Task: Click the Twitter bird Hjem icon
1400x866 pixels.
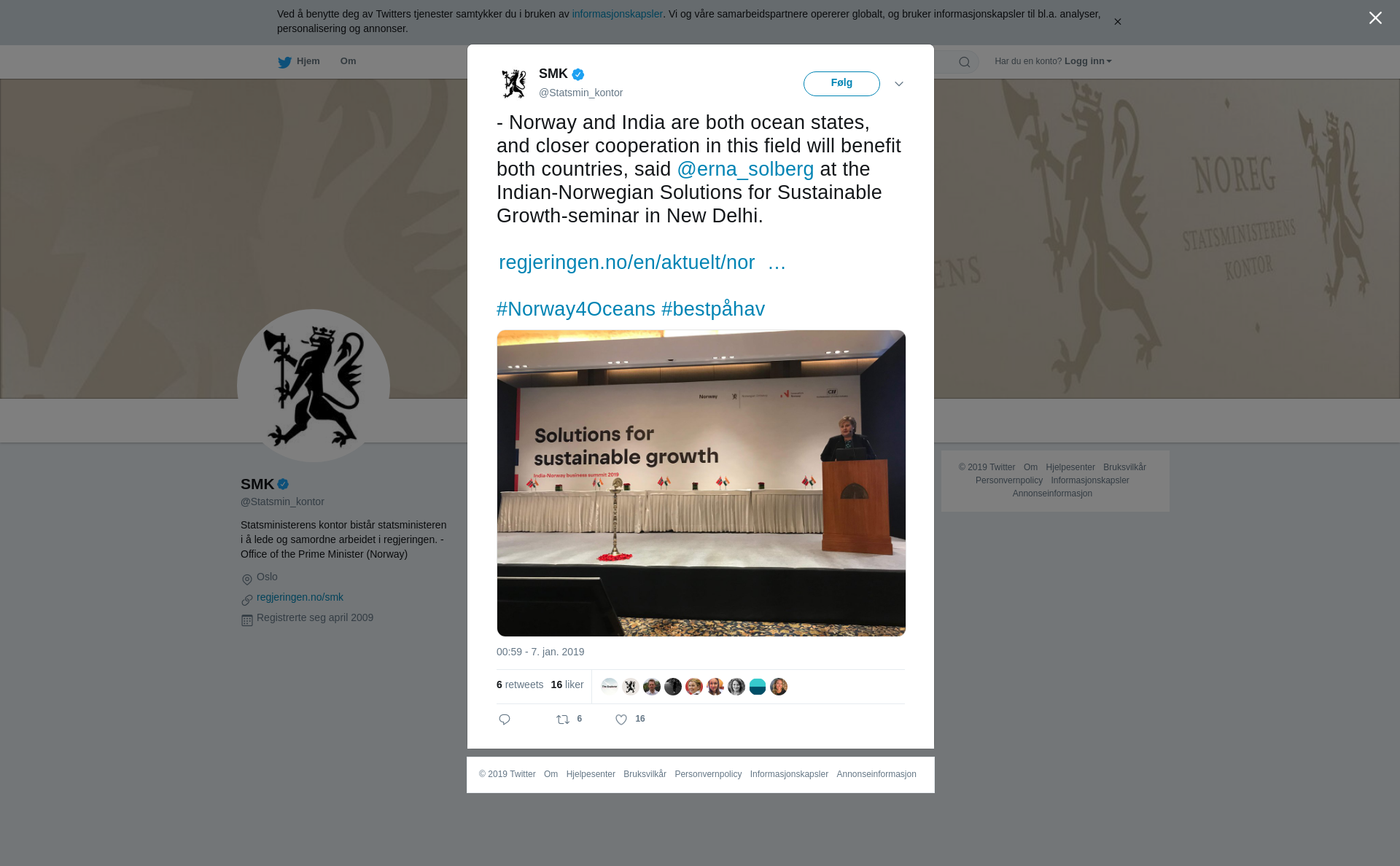Action: point(284,62)
